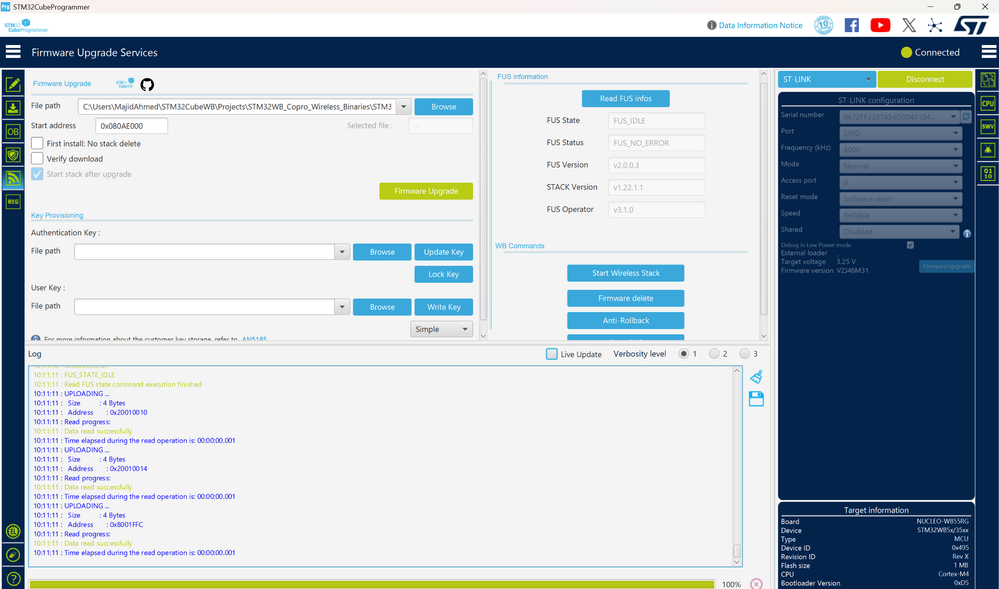The width and height of the screenshot is (999, 589).
Task: Browse for firmware file path
Action: click(443, 106)
